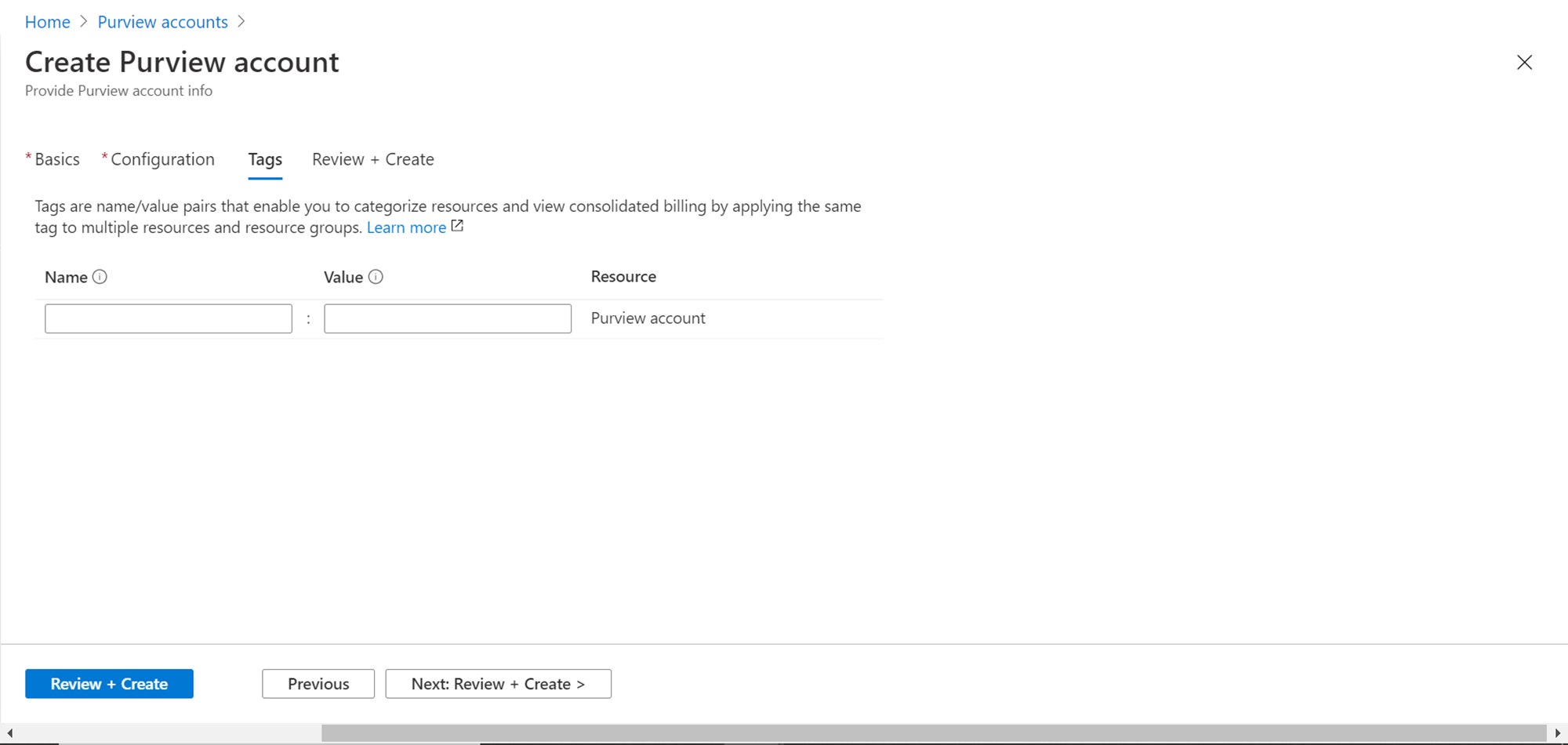The height and width of the screenshot is (745, 1568).
Task: Click the Value column info icon
Action: coord(376,277)
